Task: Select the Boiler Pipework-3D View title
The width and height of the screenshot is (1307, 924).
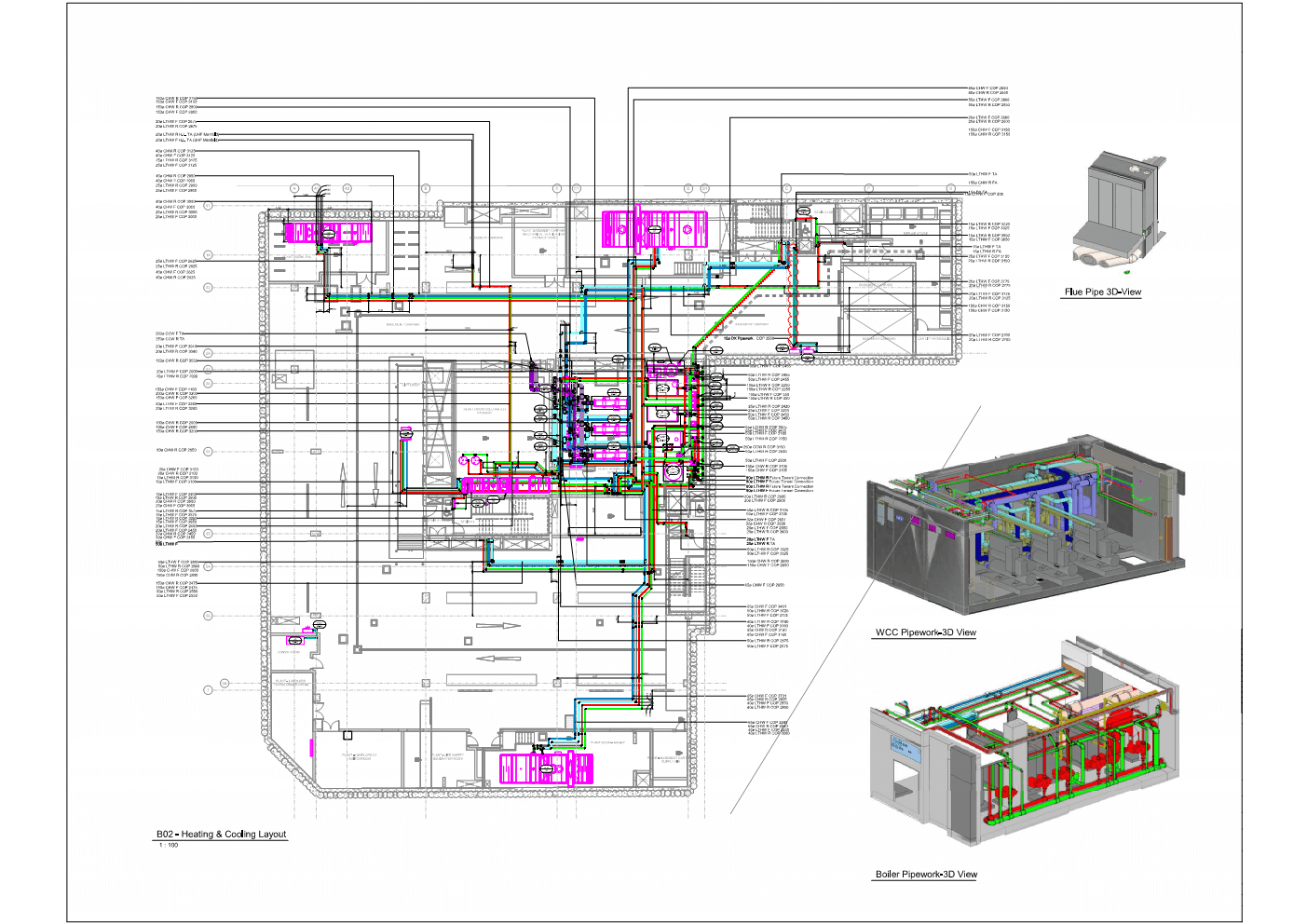Action: [926, 874]
